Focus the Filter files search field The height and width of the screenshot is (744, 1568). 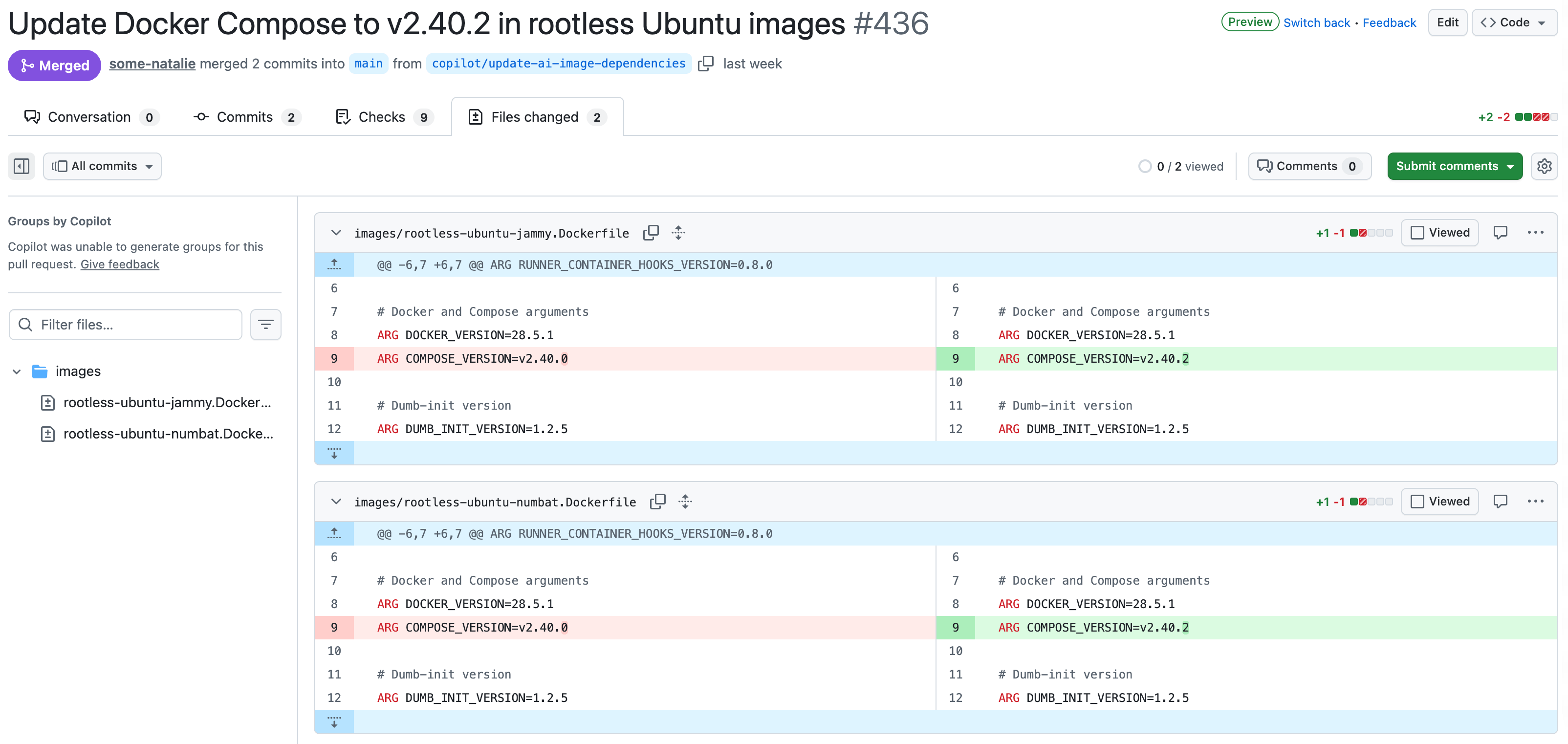135,325
